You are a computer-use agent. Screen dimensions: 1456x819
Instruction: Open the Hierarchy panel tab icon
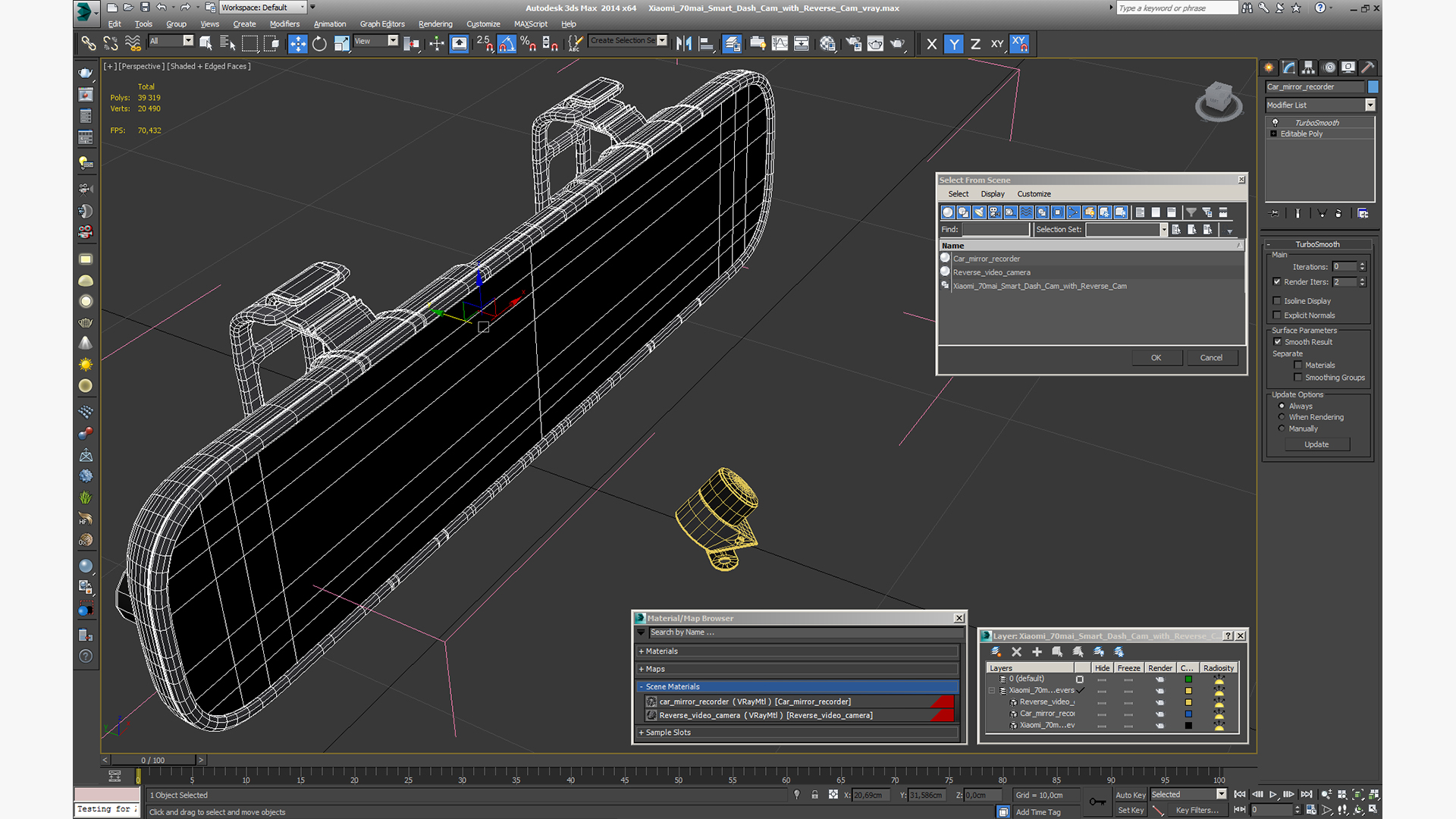pos(1308,67)
